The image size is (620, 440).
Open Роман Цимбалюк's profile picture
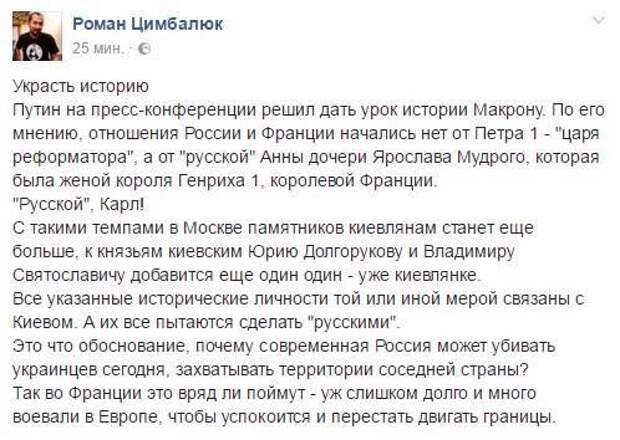37,36
